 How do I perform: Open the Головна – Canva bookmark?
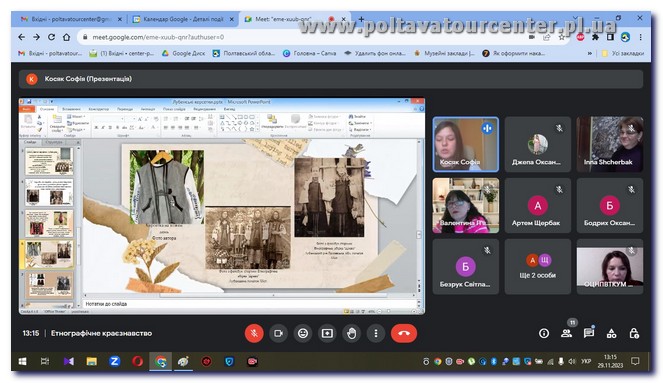[x=310, y=53]
